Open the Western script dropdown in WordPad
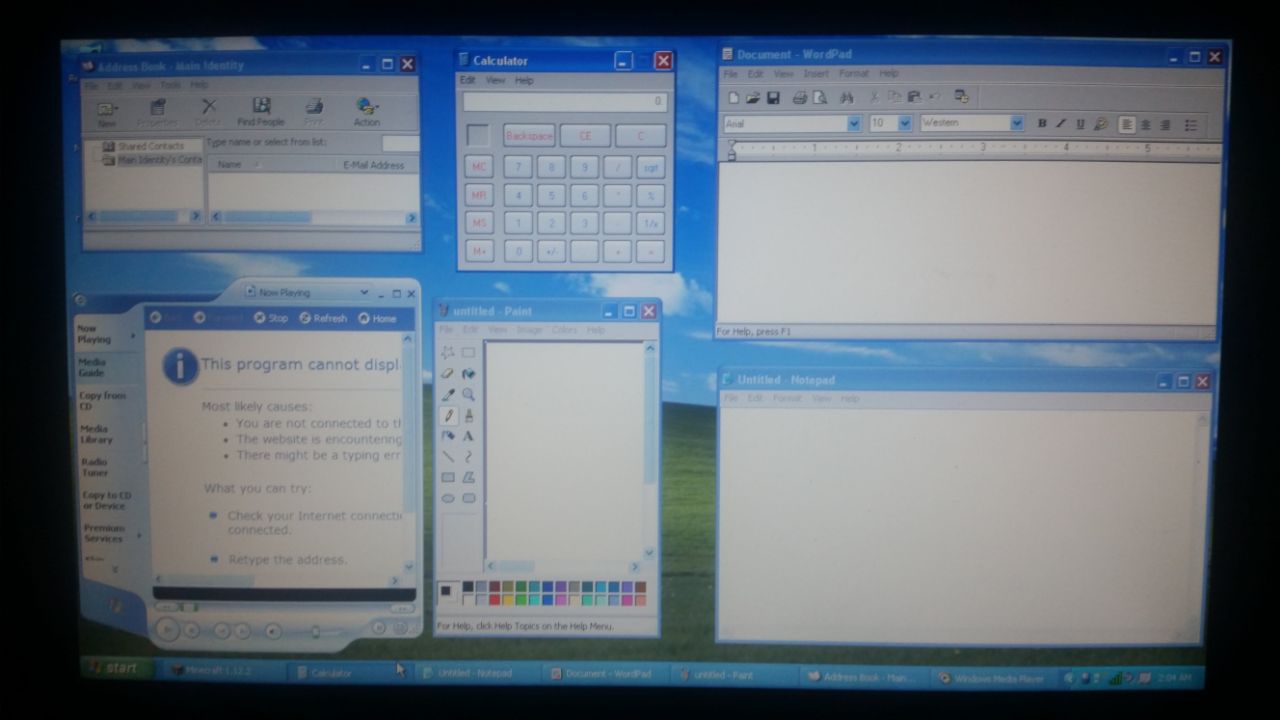The image size is (1280, 720). pyautogui.click(x=1017, y=123)
